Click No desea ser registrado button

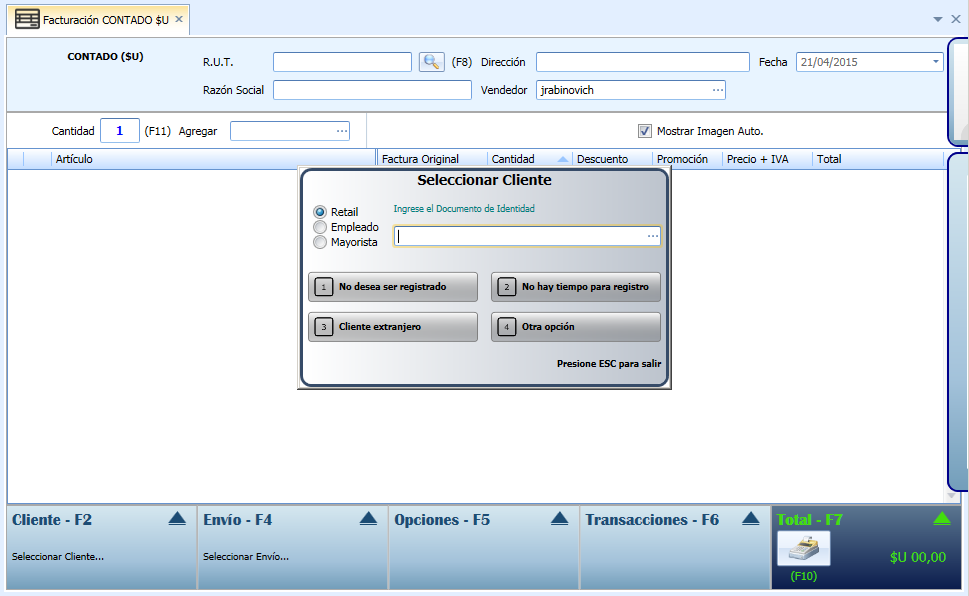(393, 287)
